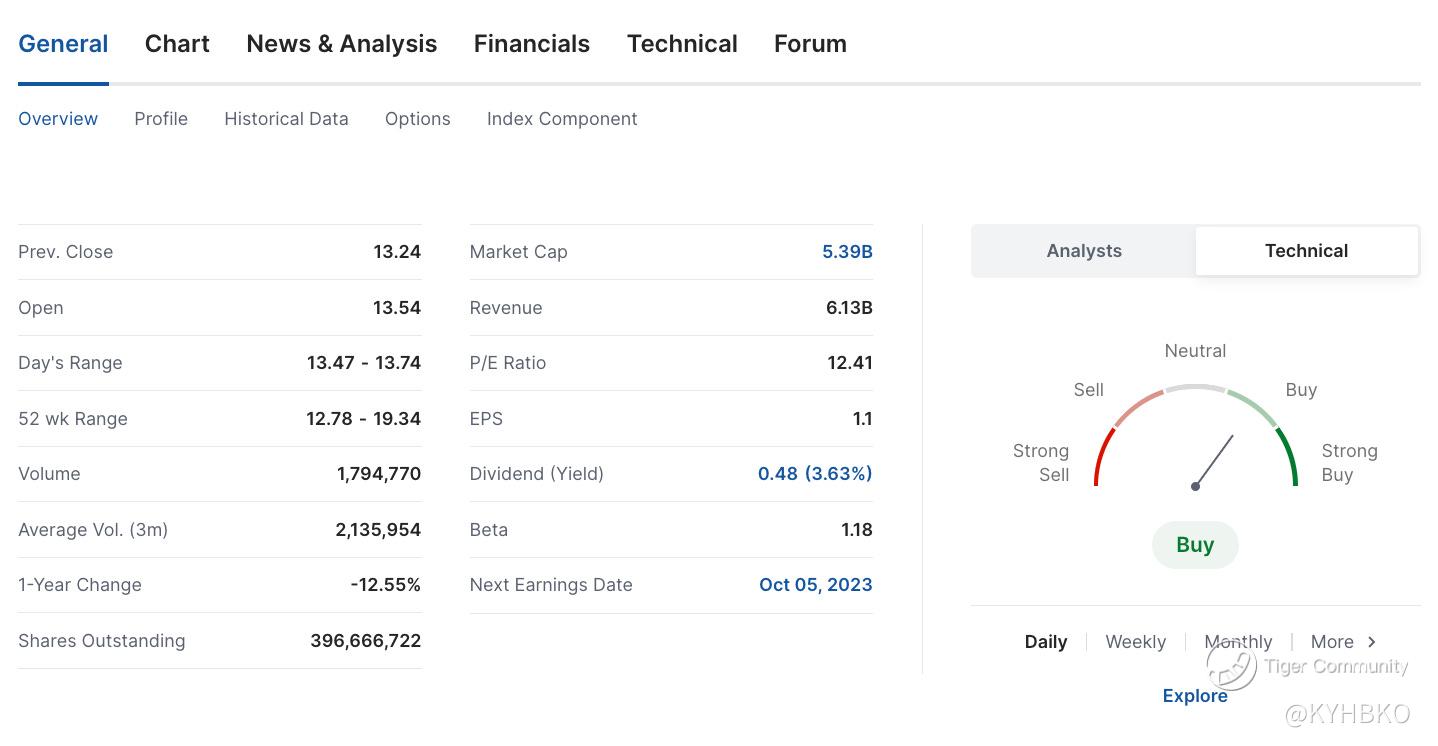Click the Dividend yield 0.48 (3.63%) link
The height and width of the screenshot is (746, 1438).
click(814, 474)
